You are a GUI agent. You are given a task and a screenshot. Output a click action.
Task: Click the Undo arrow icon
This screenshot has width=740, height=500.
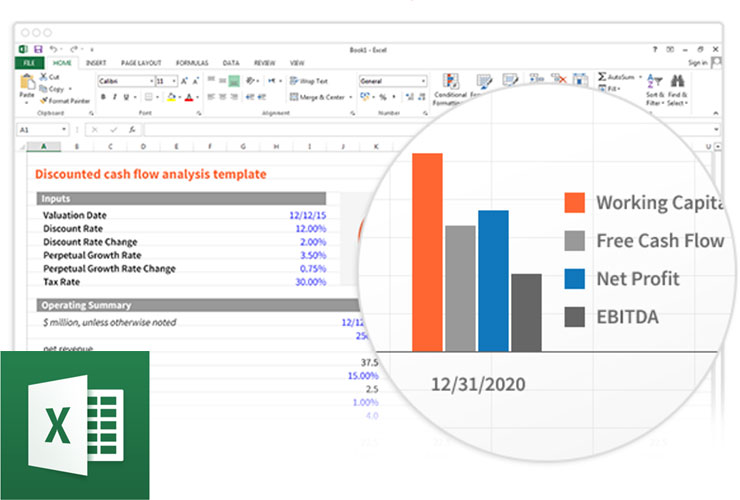pos(53,49)
